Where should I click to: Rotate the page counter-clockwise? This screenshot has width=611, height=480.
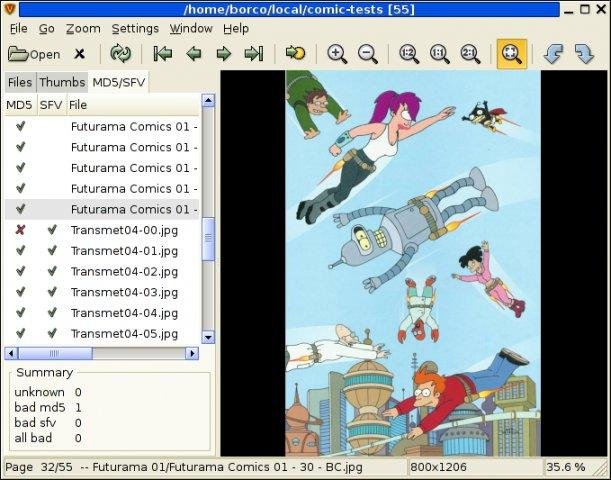coord(553,54)
